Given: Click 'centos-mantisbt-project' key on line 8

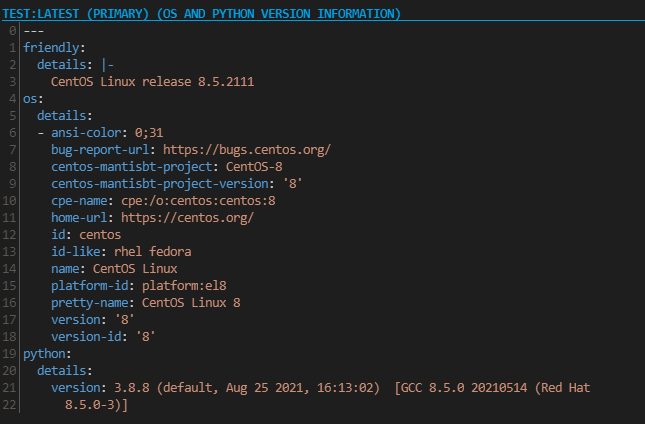Looking at the screenshot, I should point(132,167).
